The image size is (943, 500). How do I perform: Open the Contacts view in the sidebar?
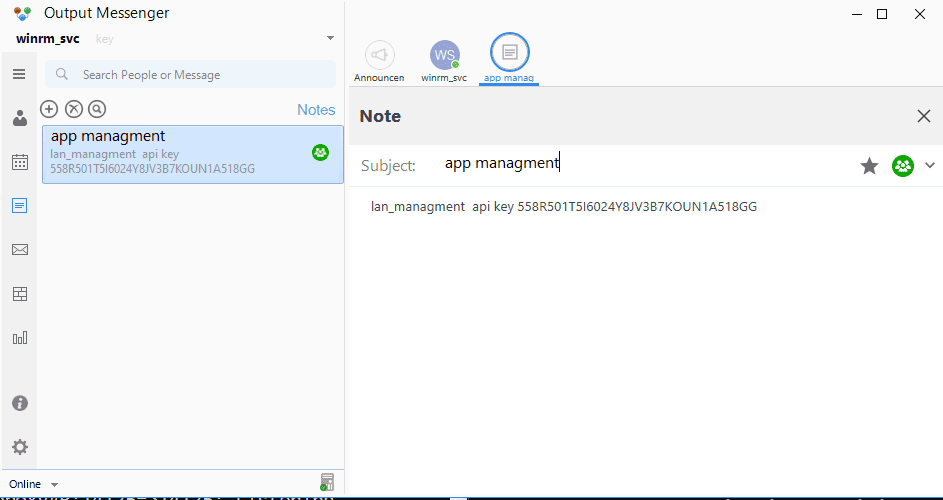pyautogui.click(x=19, y=118)
